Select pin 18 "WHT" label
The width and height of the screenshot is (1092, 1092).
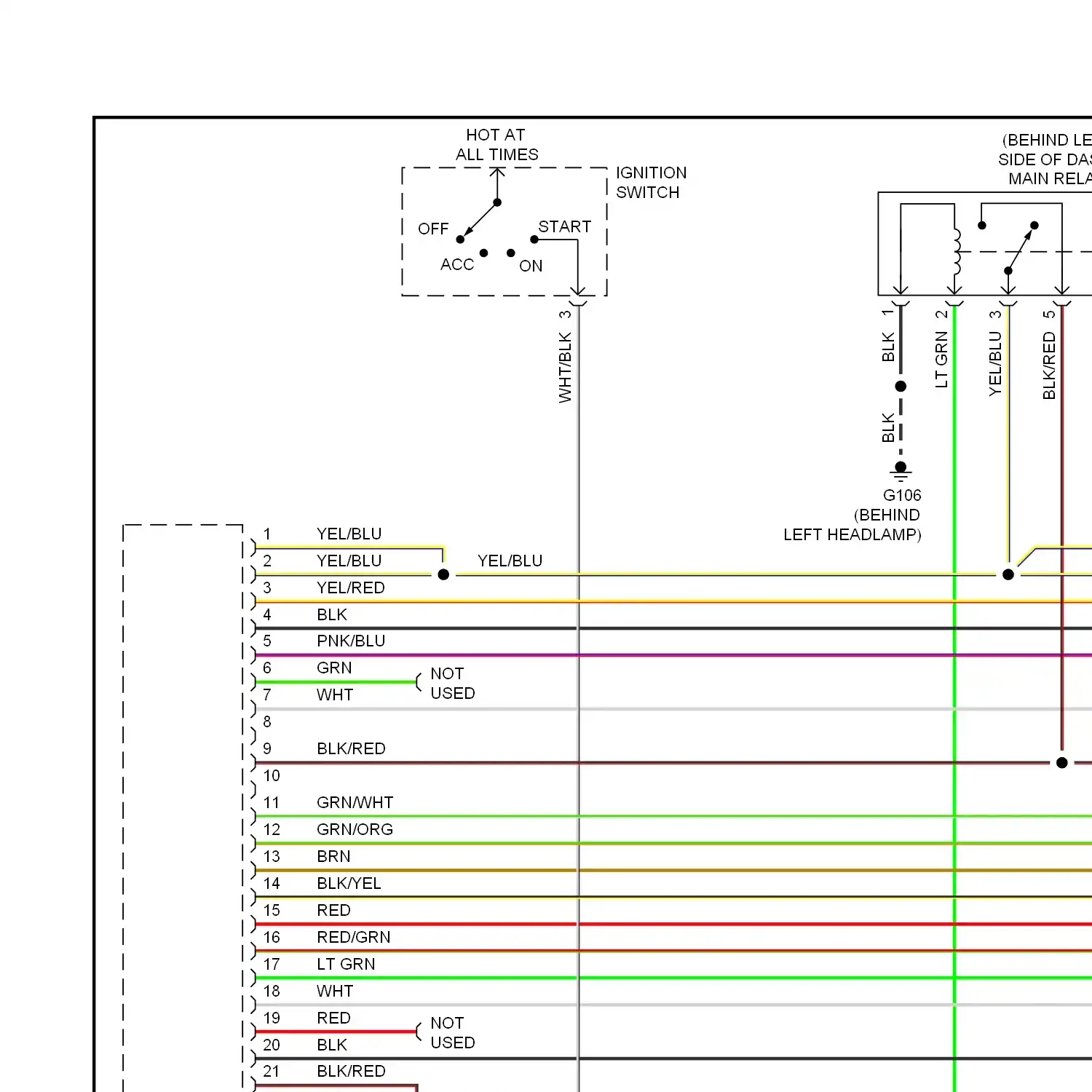click(x=335, y=992)
